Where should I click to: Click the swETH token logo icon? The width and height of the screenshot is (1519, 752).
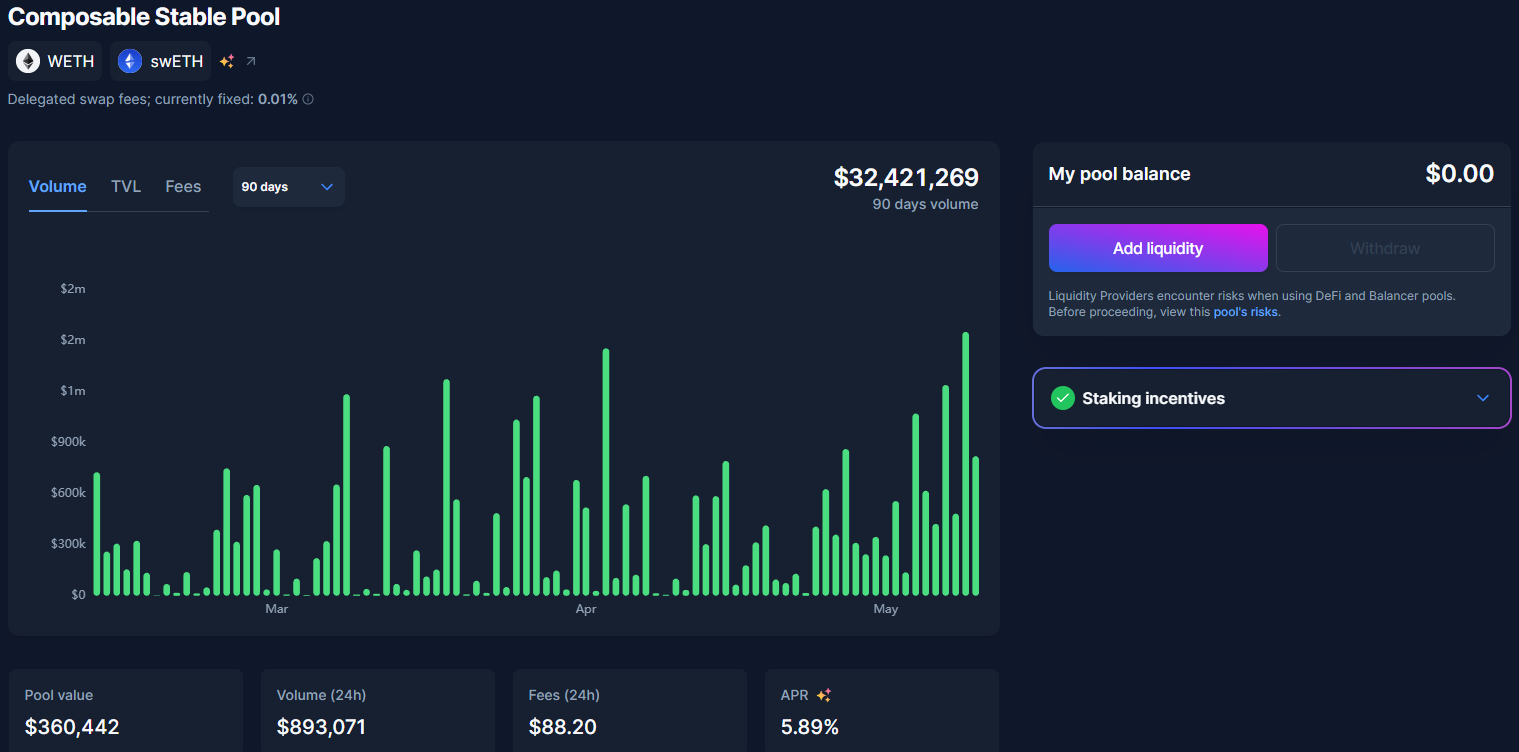pyautogui.click(x=130, y=61)
